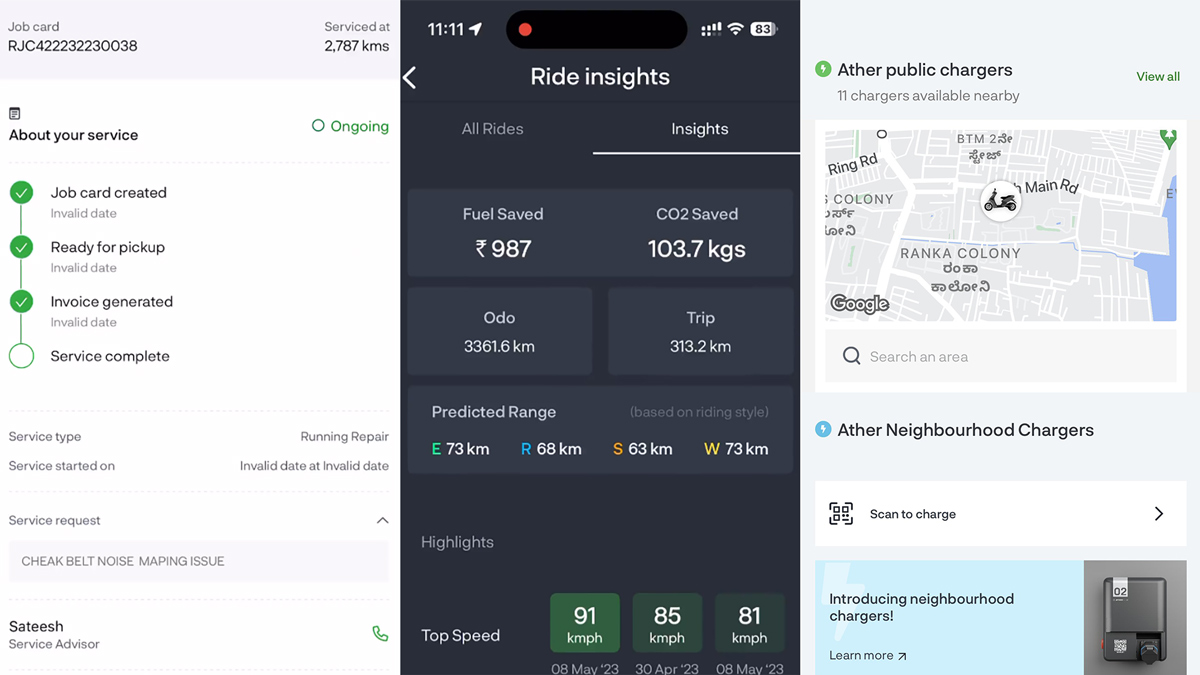Click View all public chargers link
The width and height of the screenshot is (1200, 675).
click(x=1157, y=77)
